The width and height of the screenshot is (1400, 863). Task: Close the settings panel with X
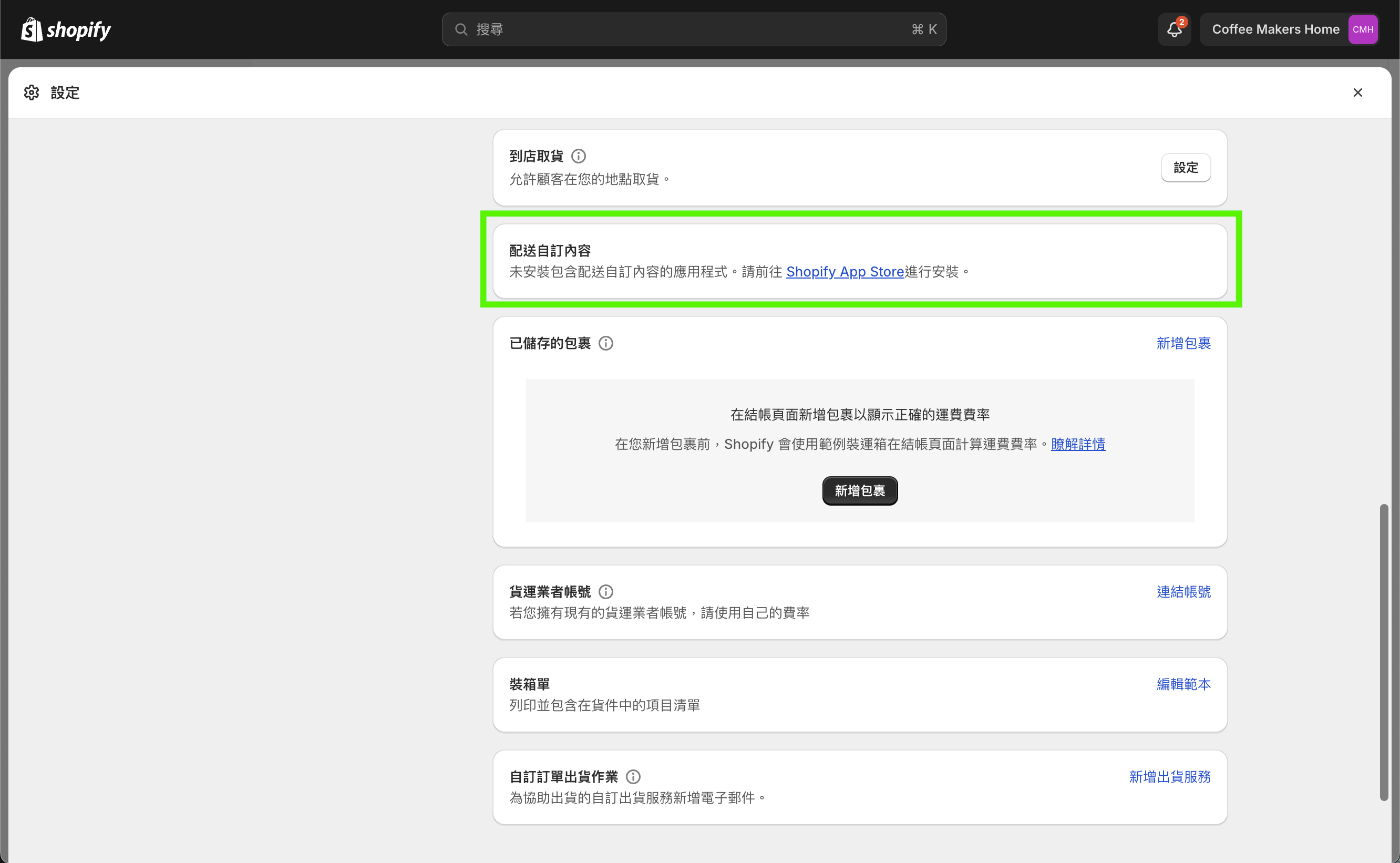[x=1358, y=93]
